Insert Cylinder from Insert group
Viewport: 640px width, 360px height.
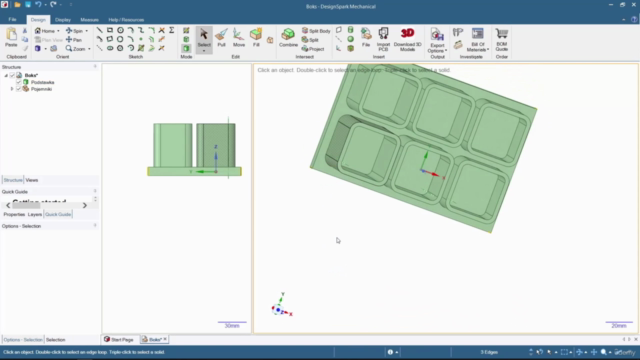[x=350, y=30]
